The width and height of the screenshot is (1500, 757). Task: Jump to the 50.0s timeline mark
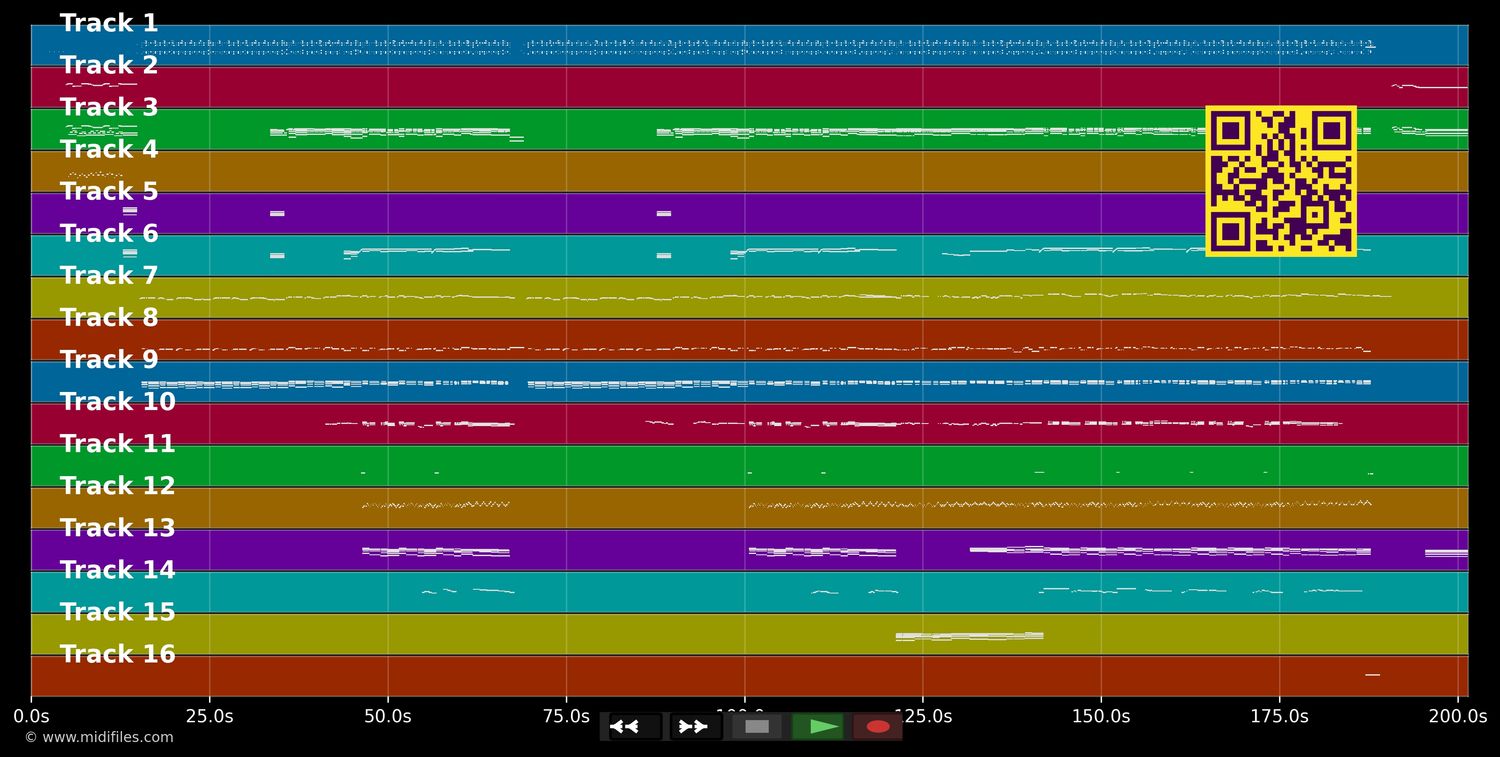(388, 716)
